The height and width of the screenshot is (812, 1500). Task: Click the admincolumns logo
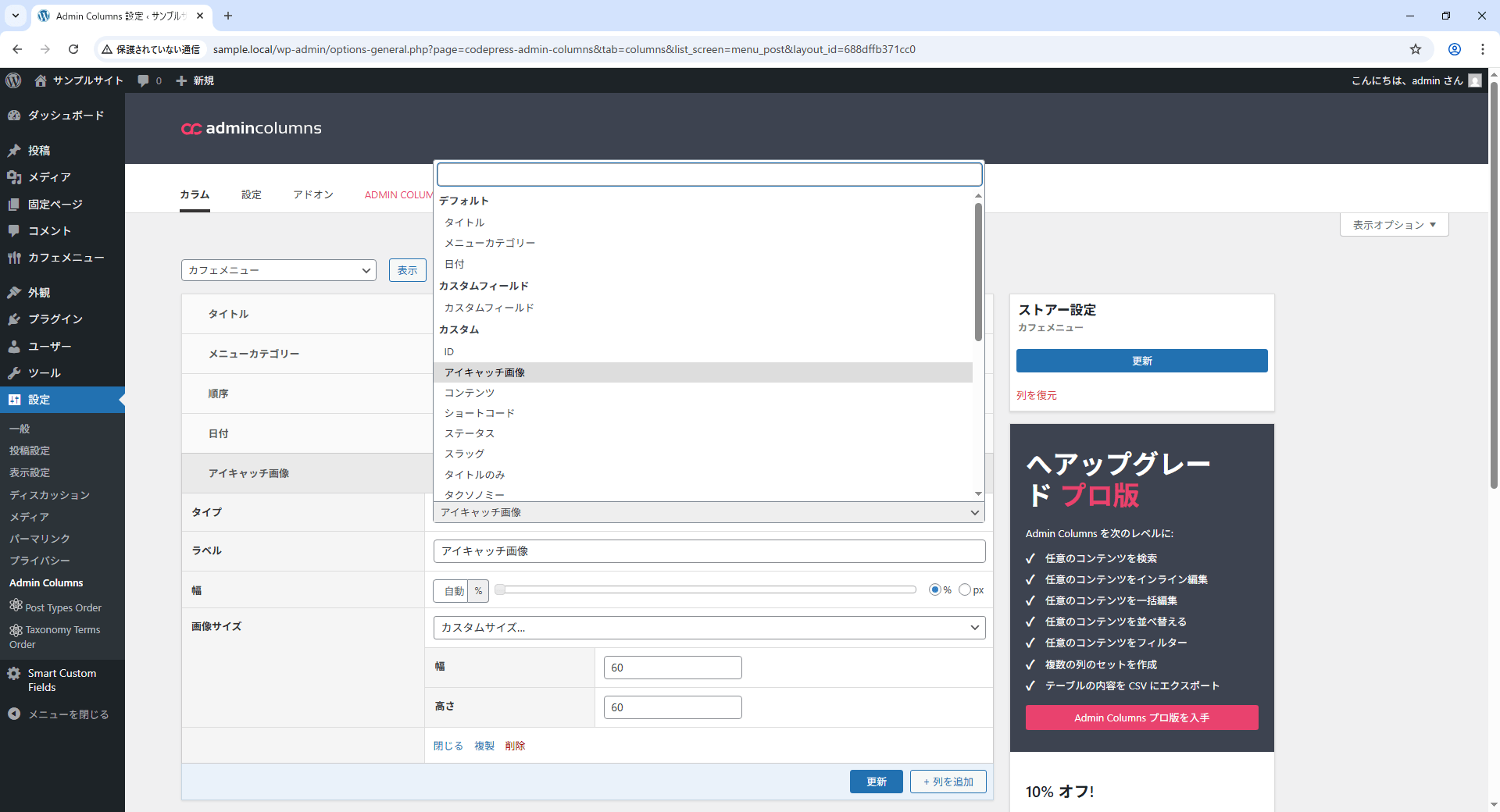point(252,128)
